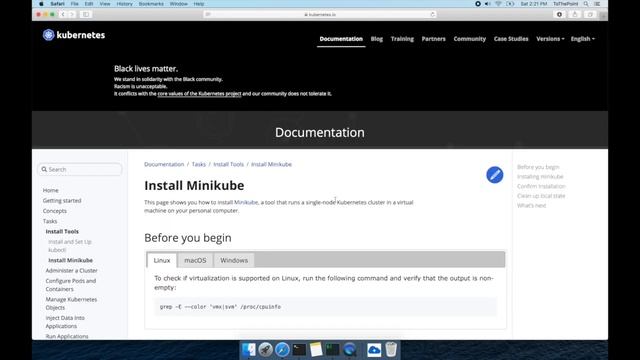Open the Trash in the Dock
Viewport: 640px width, 360px height.
coord(391,350)
